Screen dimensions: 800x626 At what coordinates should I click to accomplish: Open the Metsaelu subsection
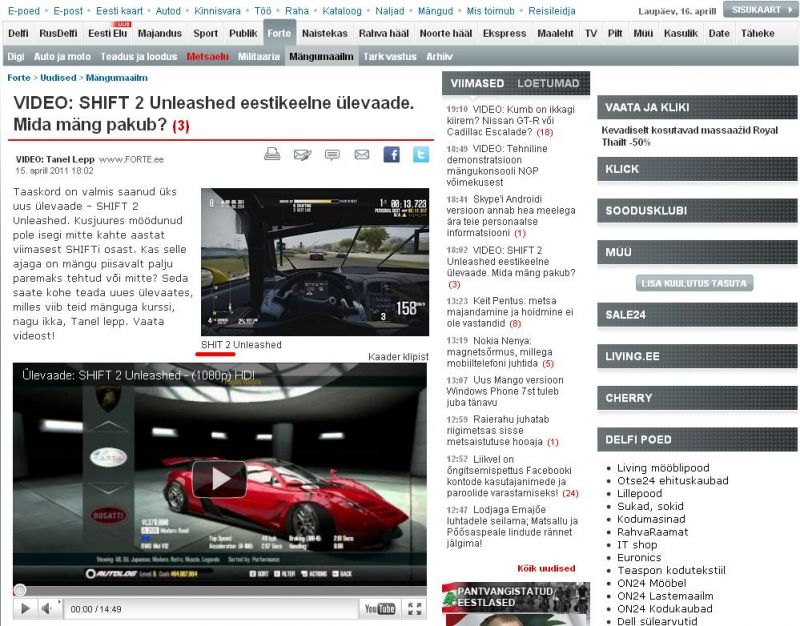coord(207,57)
